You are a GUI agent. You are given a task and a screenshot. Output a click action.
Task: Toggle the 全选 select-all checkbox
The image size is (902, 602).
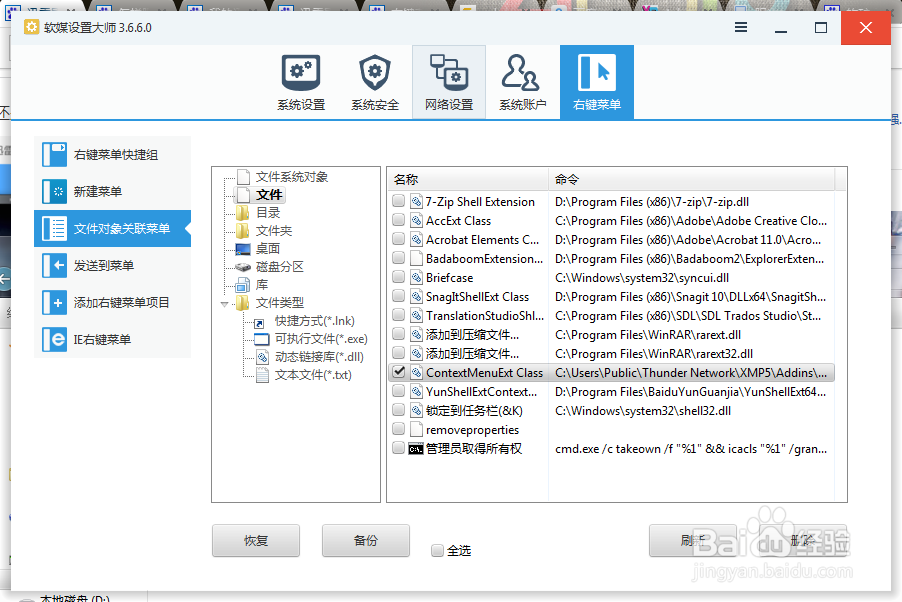coord(437,551)
